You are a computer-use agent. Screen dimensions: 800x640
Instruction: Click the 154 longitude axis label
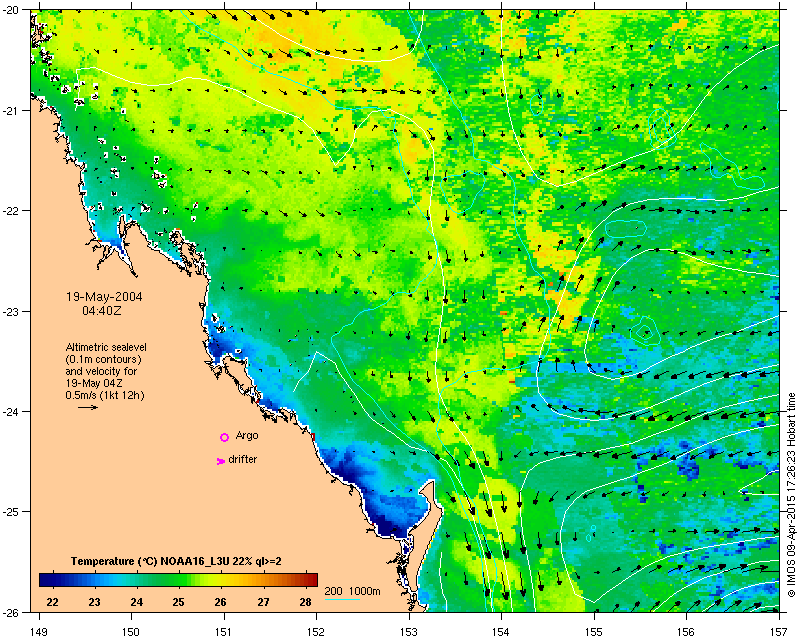502,632
